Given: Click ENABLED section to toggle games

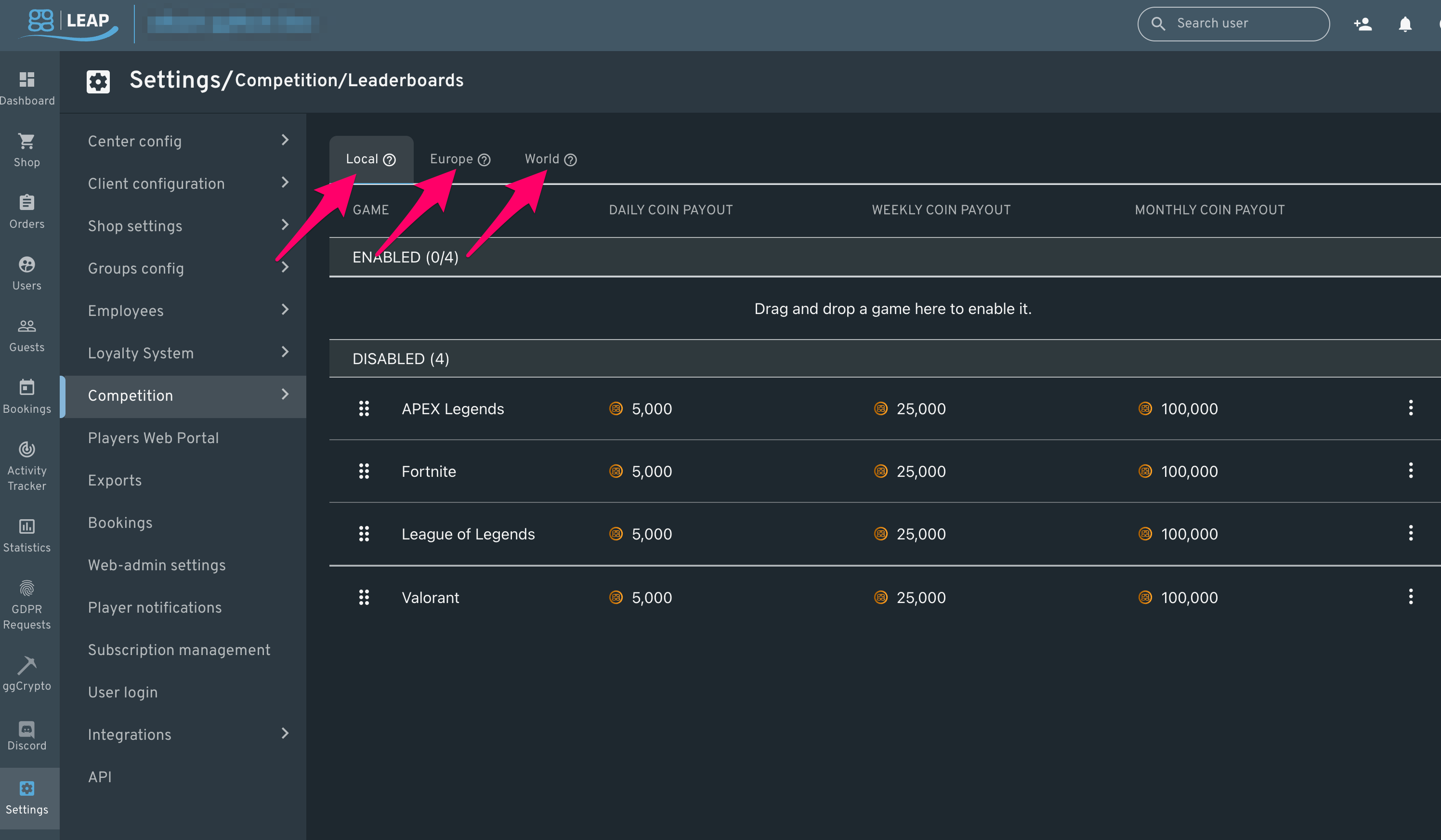Looking at the screenshot, I should point(405,257).
